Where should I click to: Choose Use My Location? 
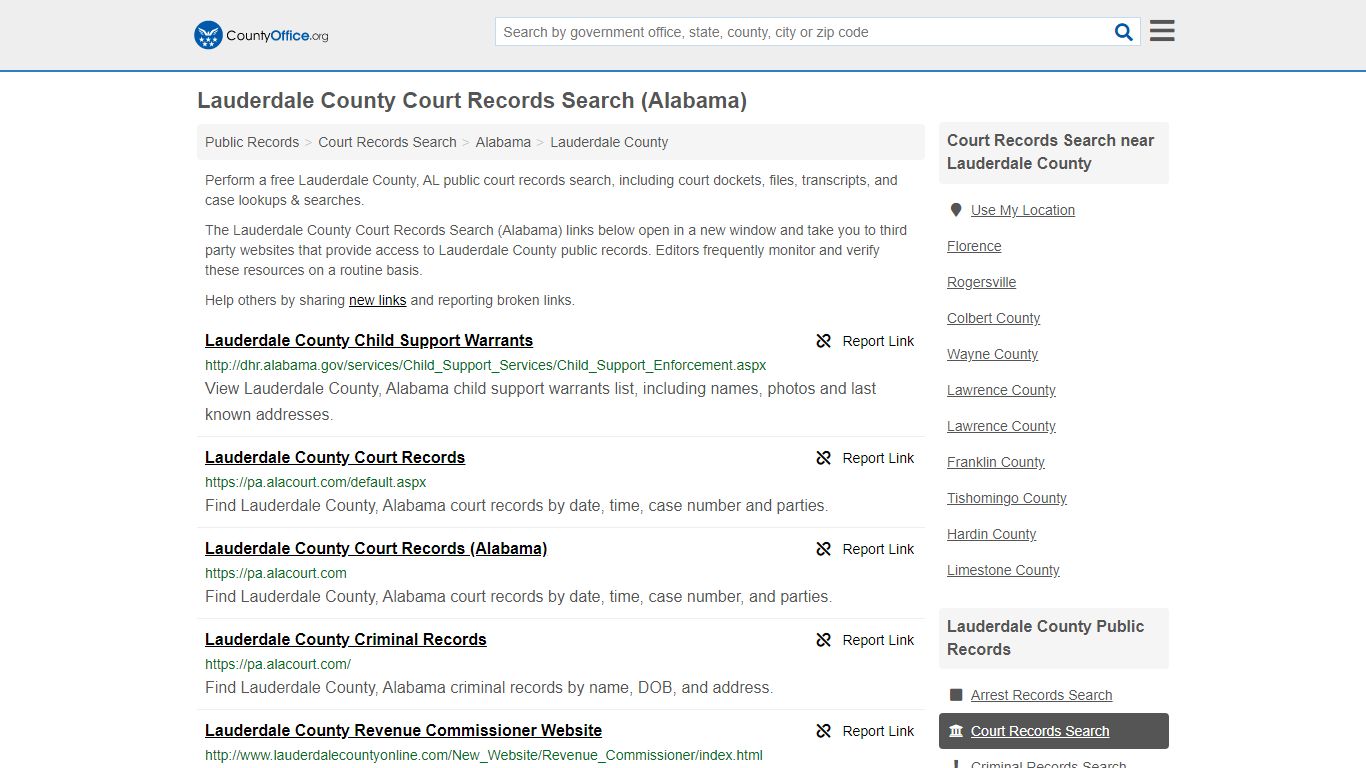1023,210
